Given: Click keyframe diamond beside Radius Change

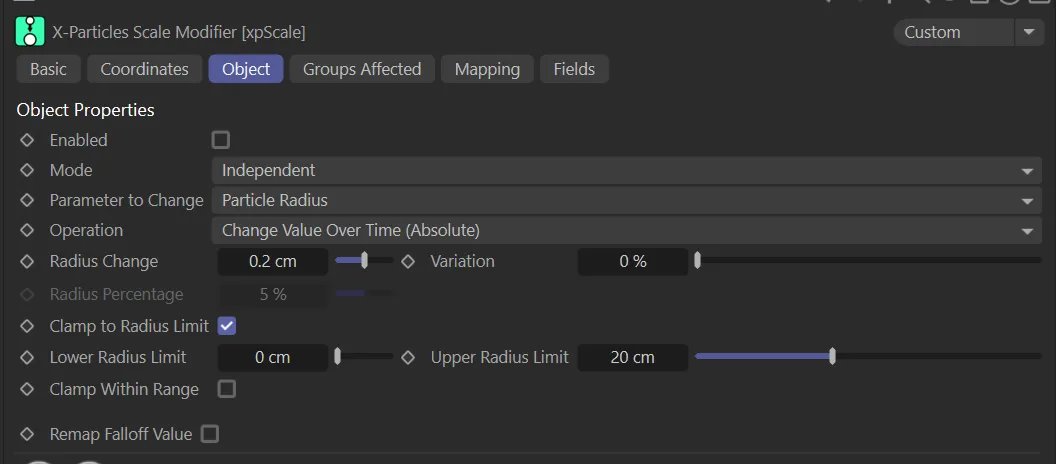Looking at the screenshot, I should pos(27,261).
